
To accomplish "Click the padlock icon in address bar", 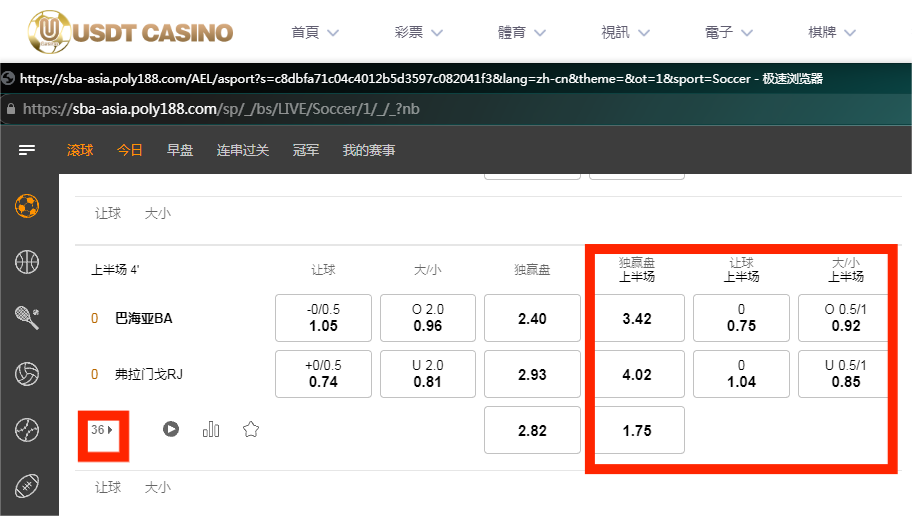I will click(x=10, y=109).
